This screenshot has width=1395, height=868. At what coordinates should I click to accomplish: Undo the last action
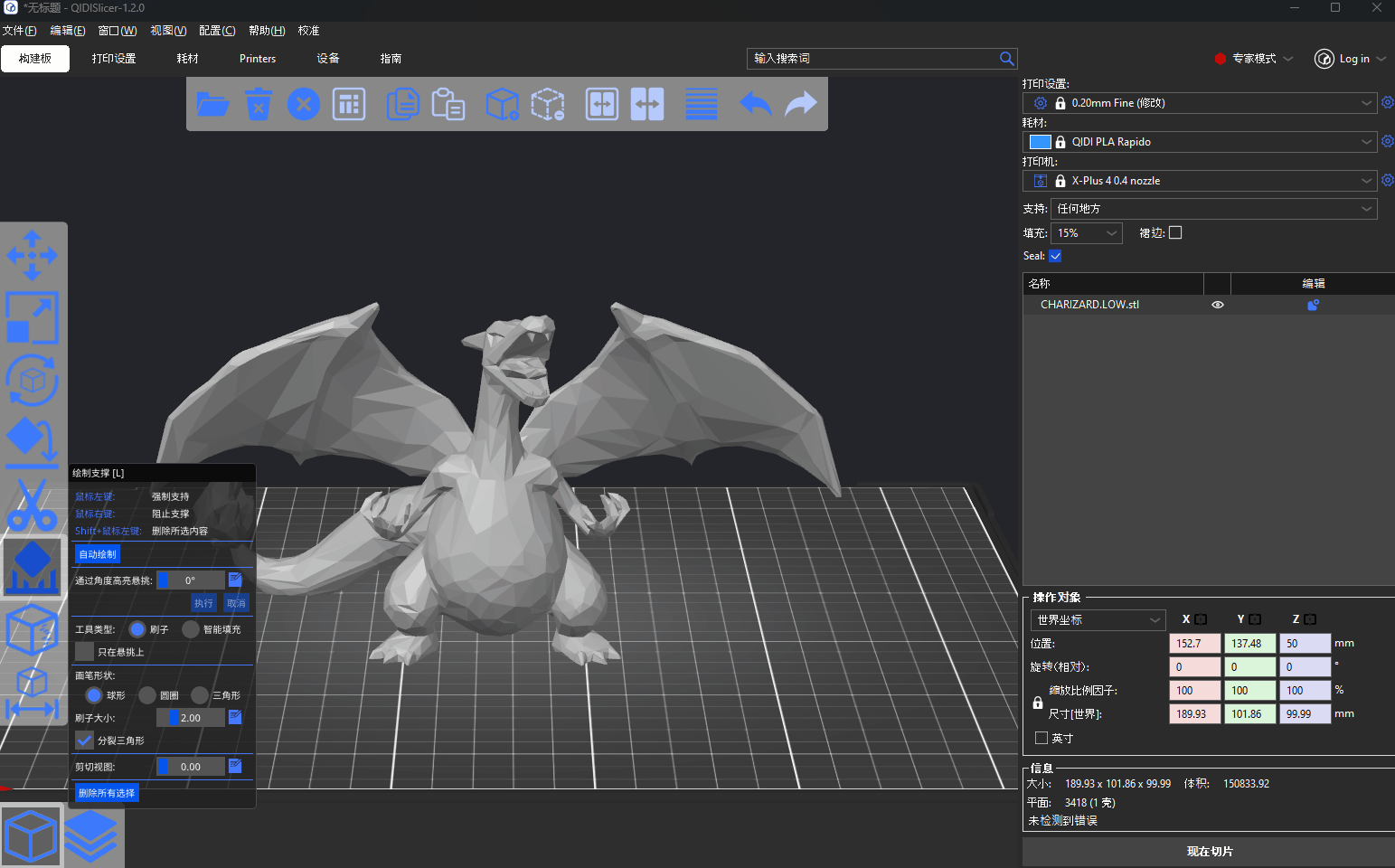tap(756, 104)
